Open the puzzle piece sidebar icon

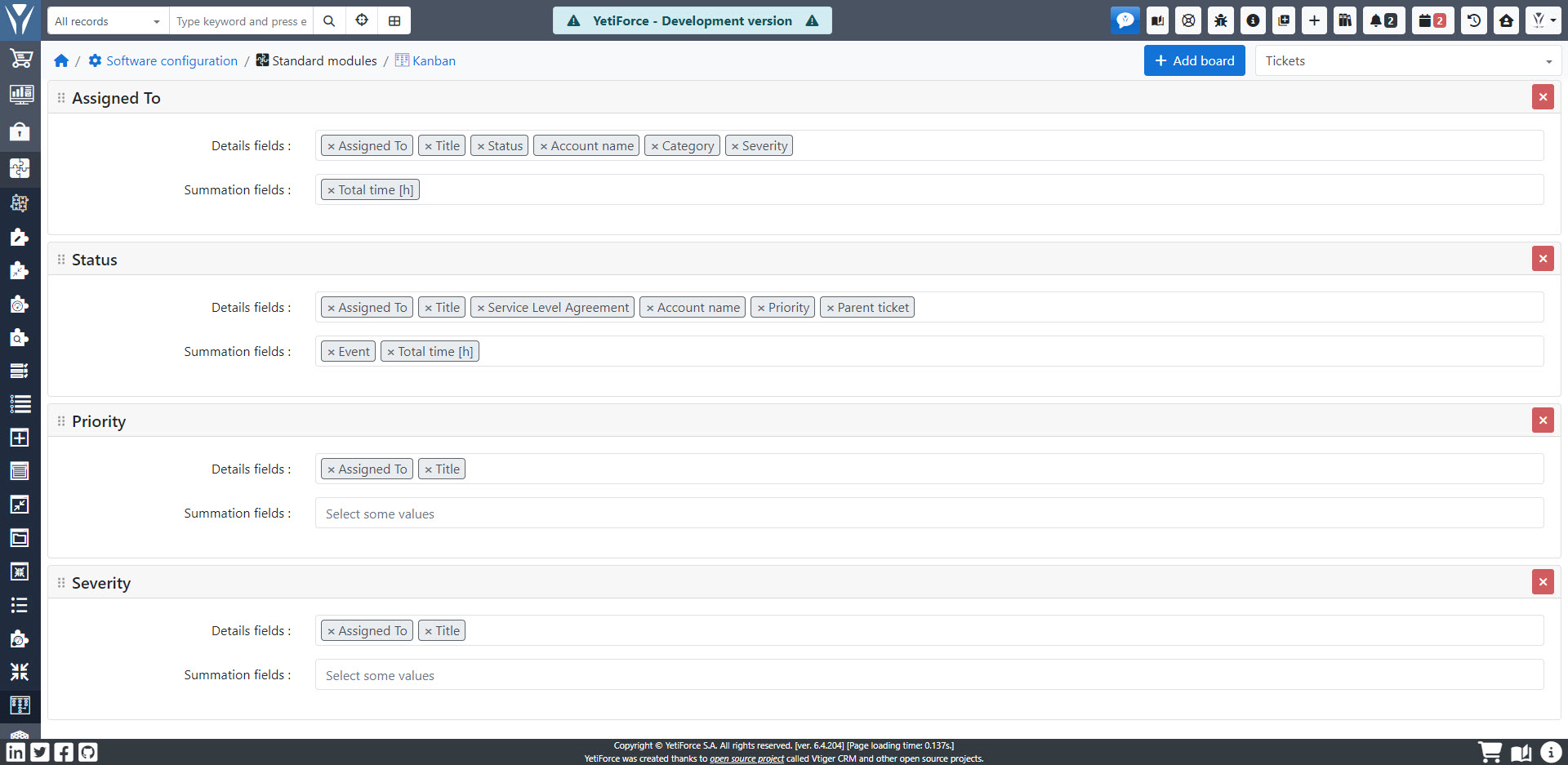20,168
